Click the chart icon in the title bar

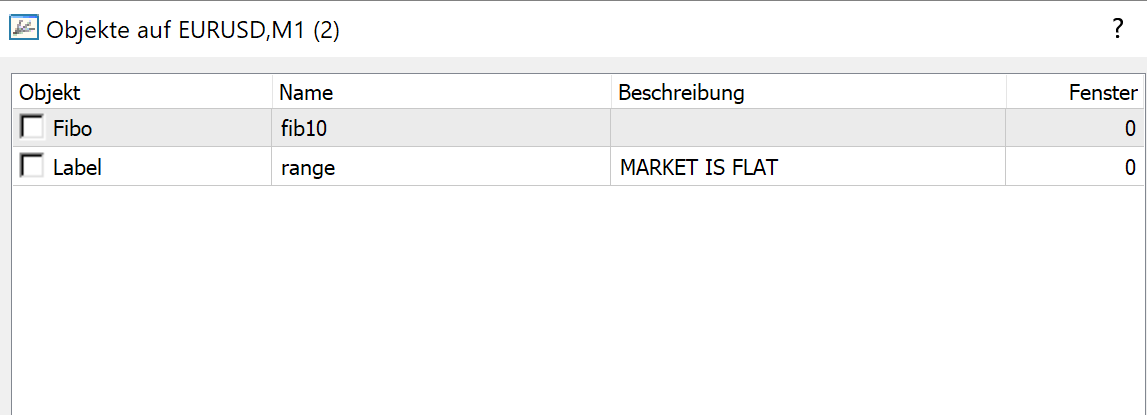tap(23, 29)
